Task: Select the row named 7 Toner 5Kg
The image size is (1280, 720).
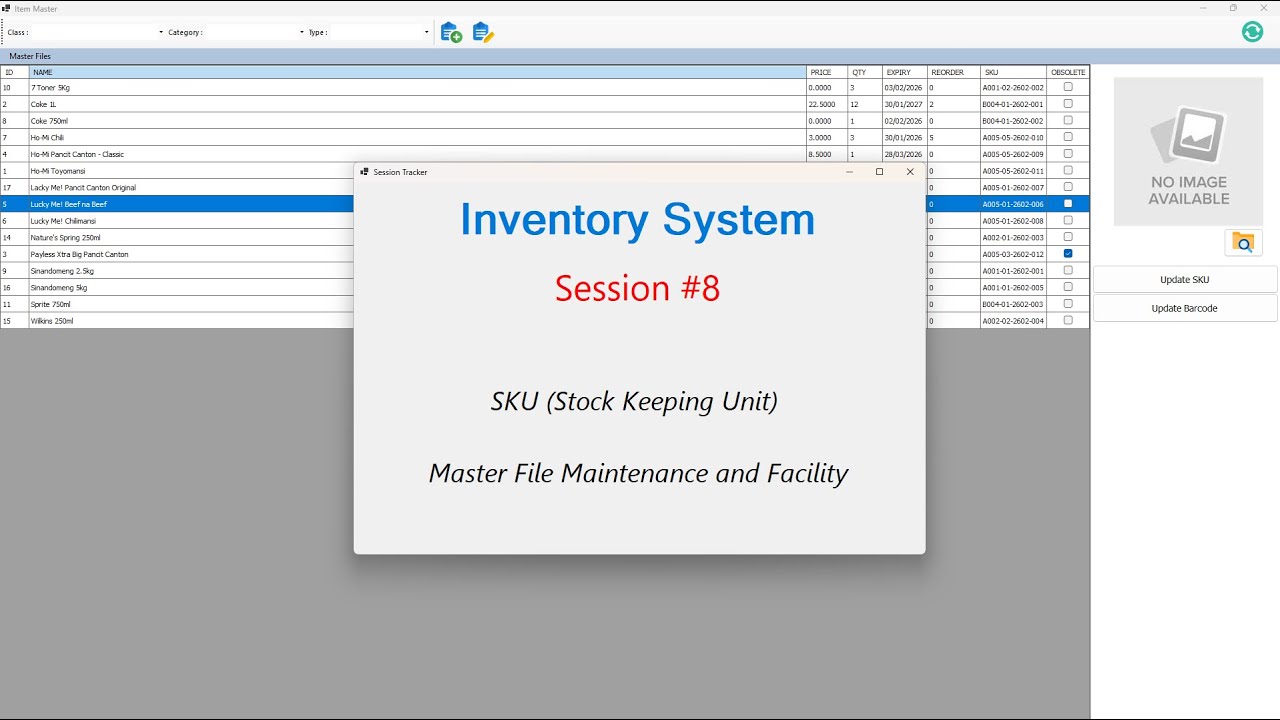Action: click(x=545, y=88)
